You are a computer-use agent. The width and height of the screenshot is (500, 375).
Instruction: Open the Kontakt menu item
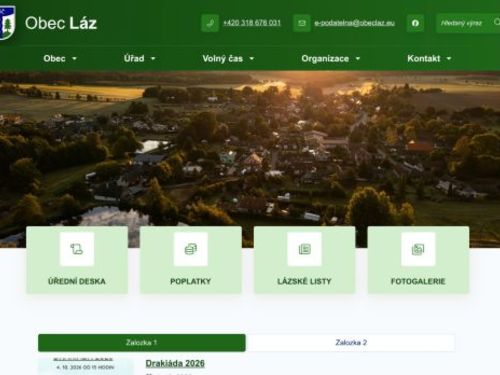[x=424, y=59]
